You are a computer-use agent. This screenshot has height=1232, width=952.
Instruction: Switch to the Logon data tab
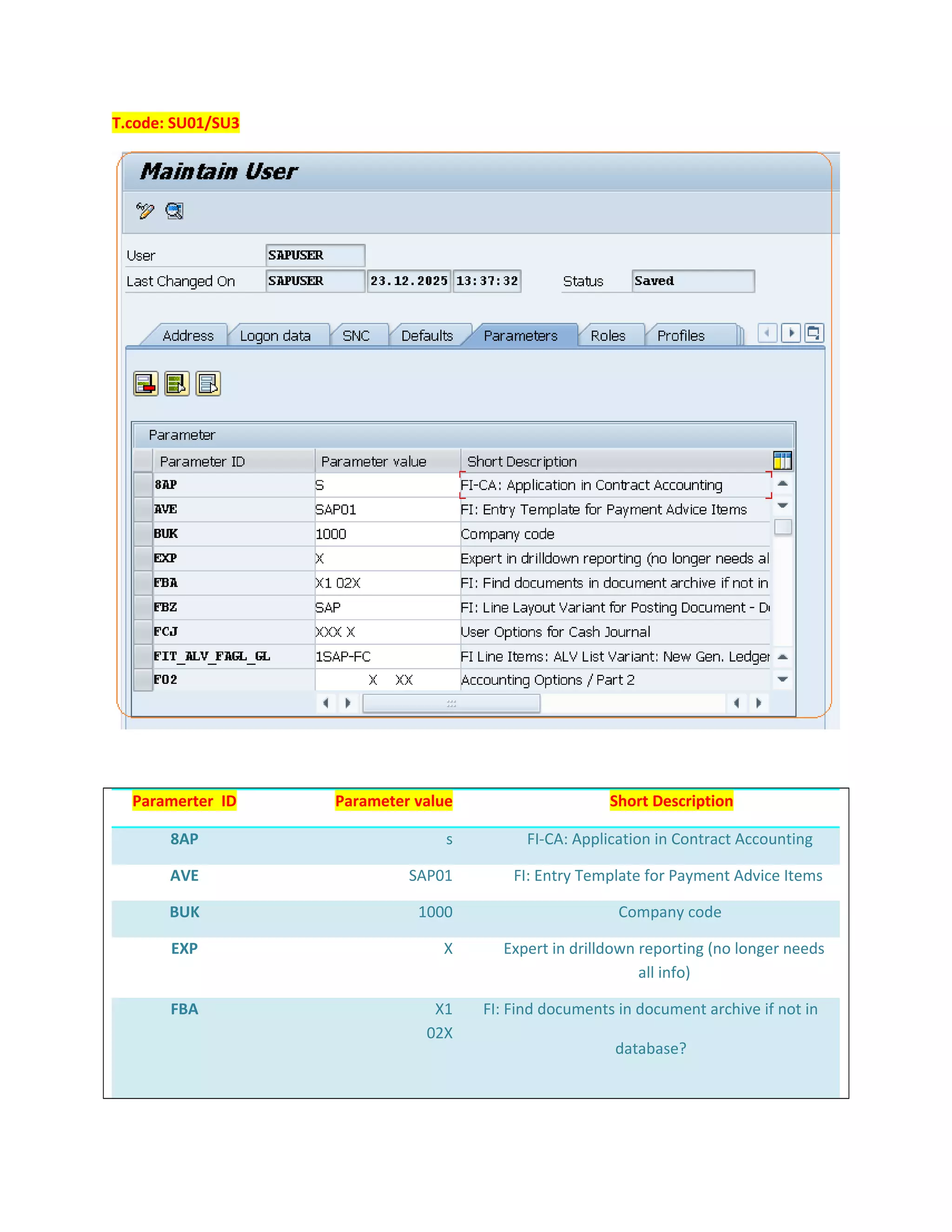click(275, 336)
